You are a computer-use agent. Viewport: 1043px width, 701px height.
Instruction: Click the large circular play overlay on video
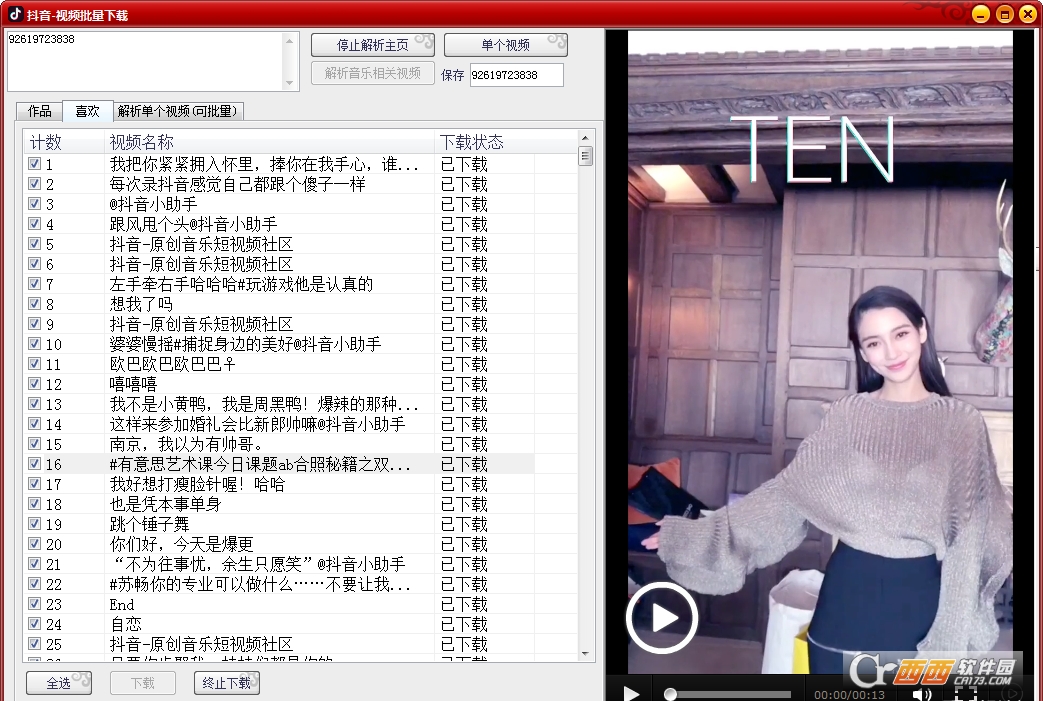(661, 618)
